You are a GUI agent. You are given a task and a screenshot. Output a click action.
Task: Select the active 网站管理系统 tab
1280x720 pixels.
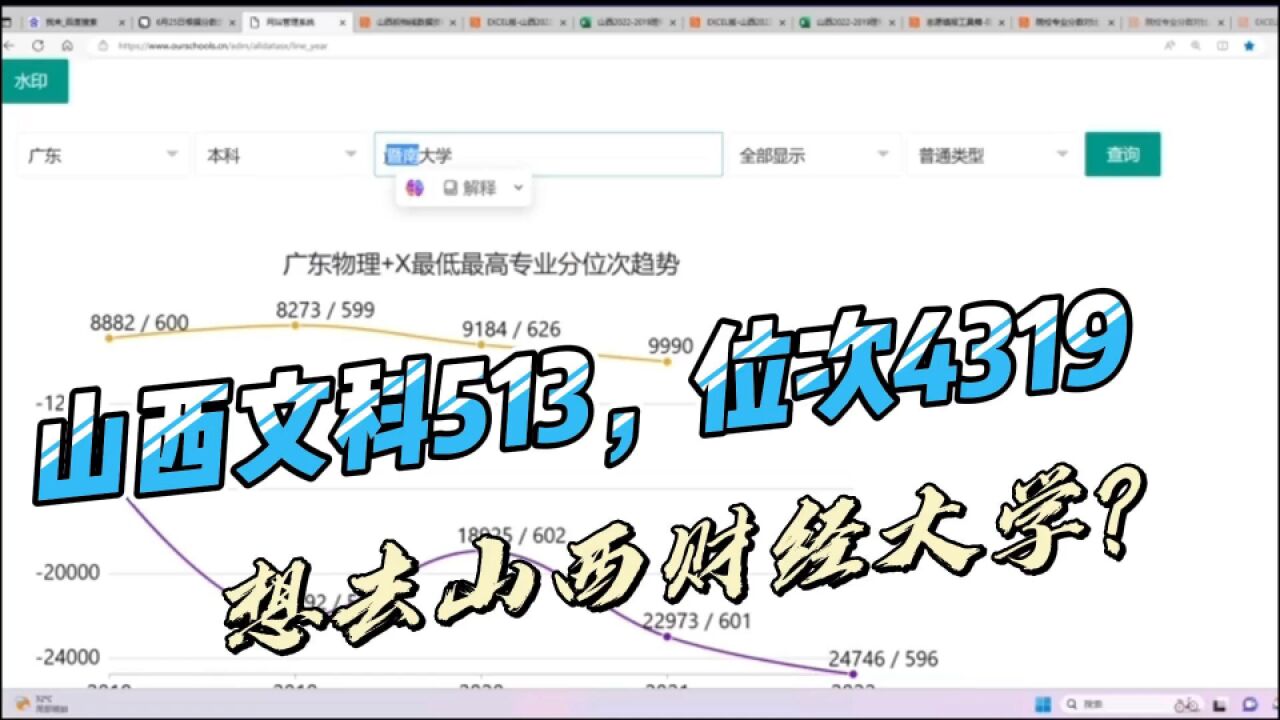click(x=296, y=21)
